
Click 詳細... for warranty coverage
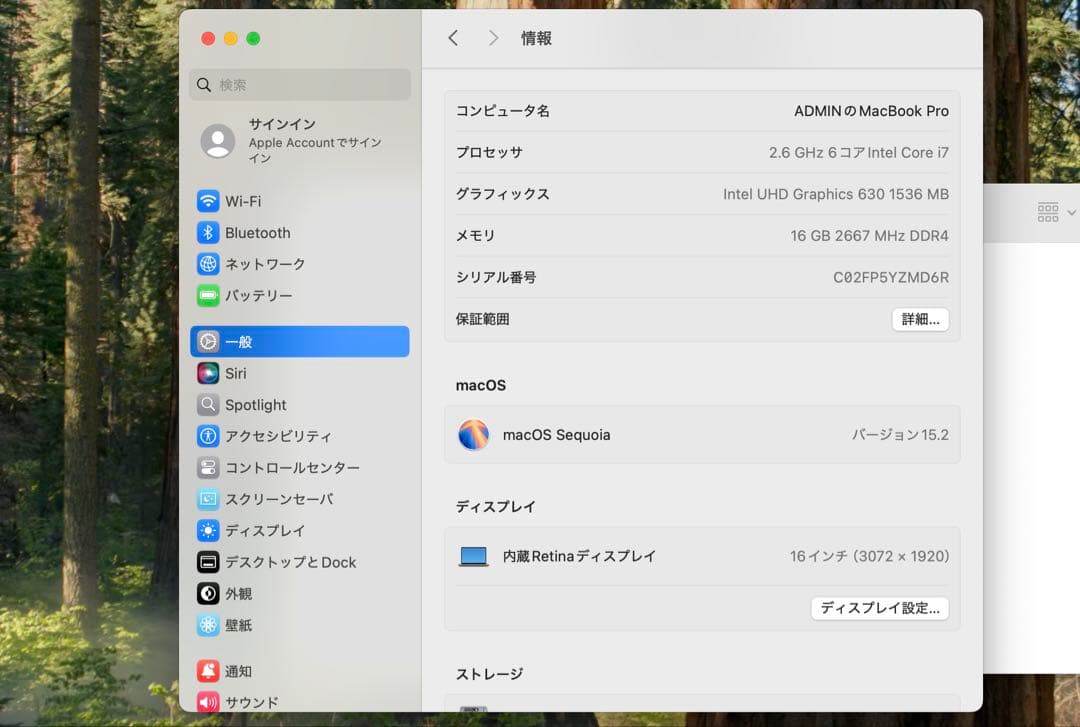point(919,319)
